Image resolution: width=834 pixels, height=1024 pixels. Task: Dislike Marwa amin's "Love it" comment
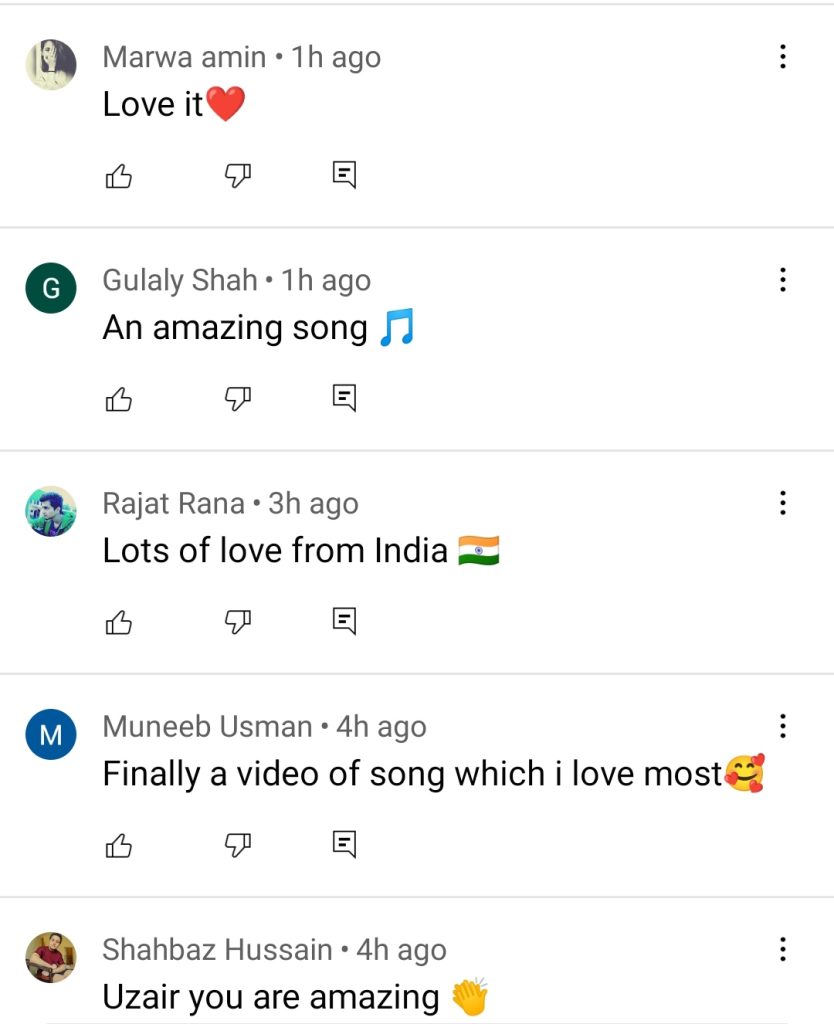(x=238, y=175)
